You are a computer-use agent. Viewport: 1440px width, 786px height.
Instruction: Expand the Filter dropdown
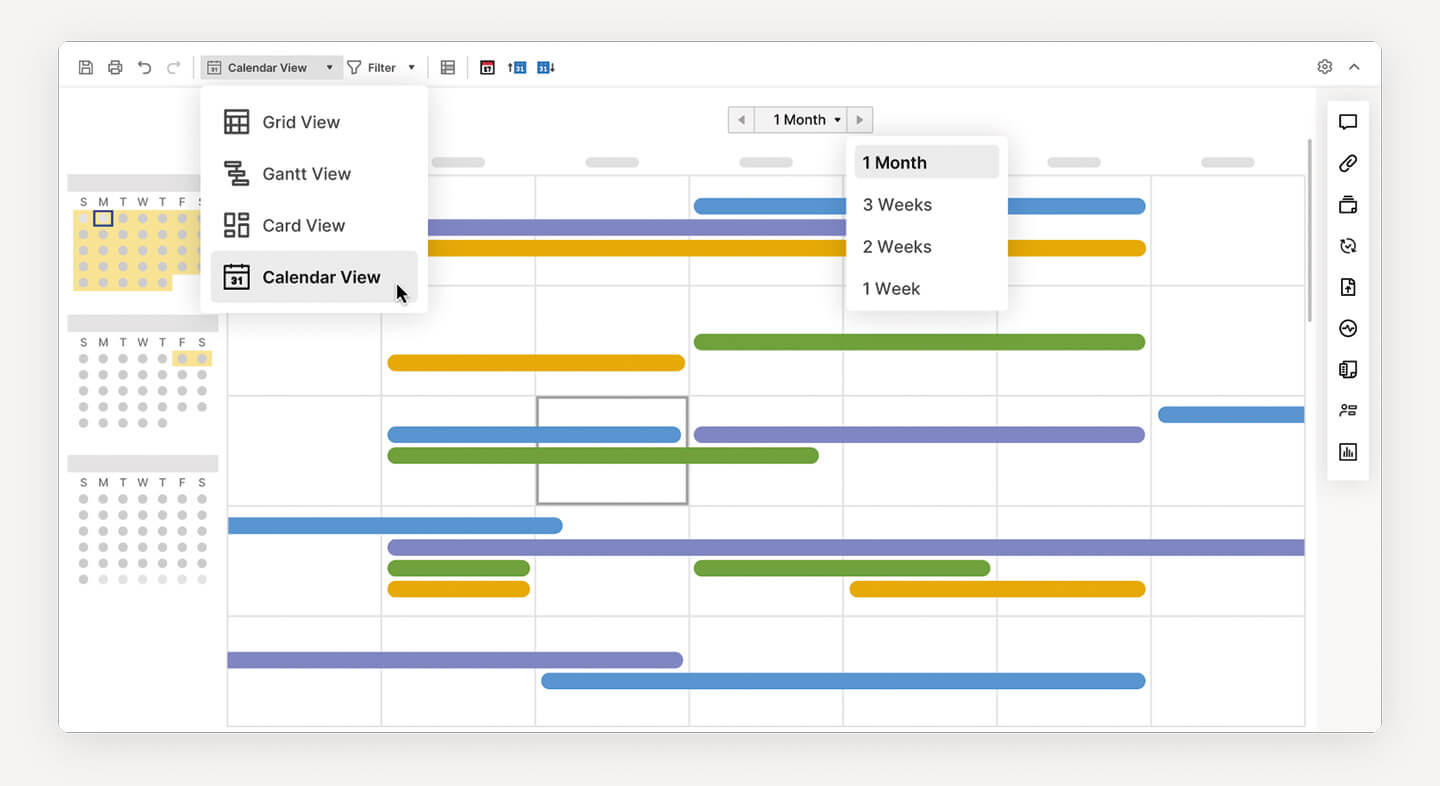coord(381,68)
